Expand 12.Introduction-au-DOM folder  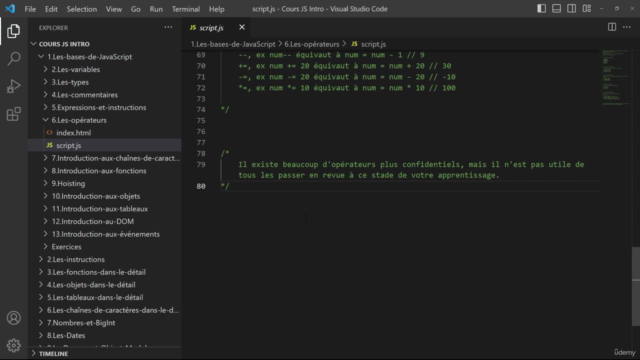coord(105,221)
